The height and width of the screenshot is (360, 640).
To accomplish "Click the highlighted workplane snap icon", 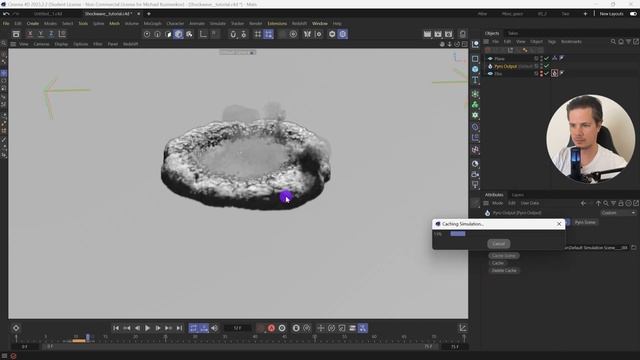I will coord(268,34).
